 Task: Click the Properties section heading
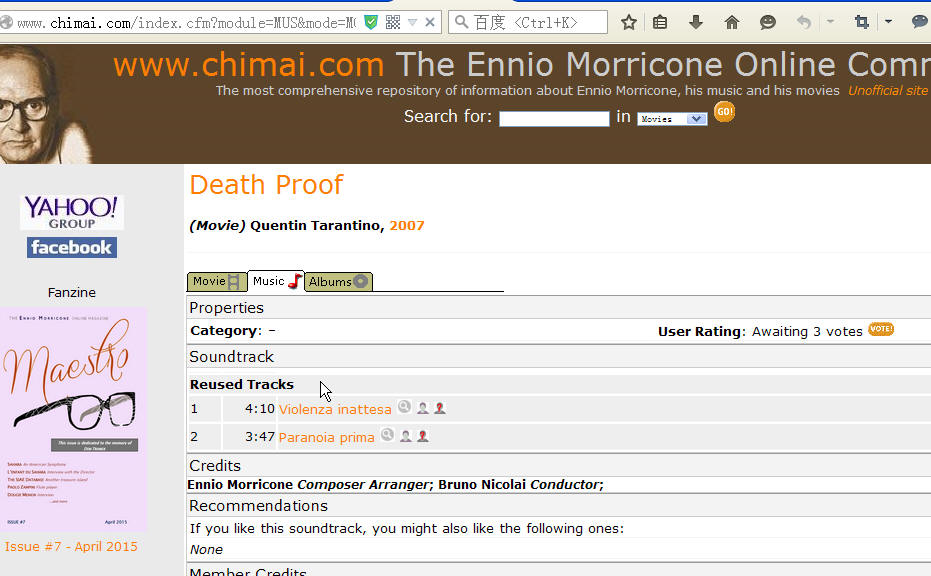pyautogui.click(x=226, y=308)
